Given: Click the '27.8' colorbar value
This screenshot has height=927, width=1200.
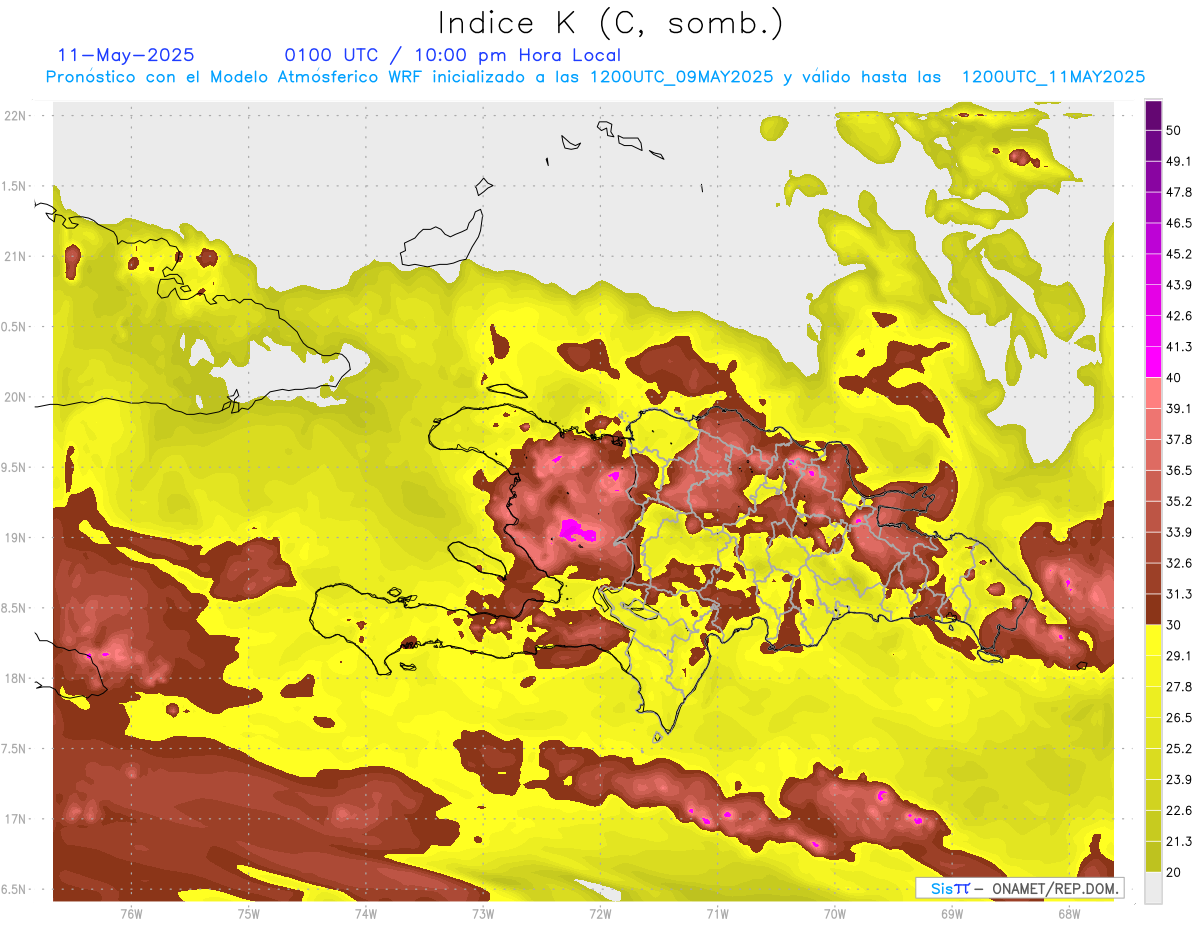Looking at the screenshot, I should pos(1178,687).
